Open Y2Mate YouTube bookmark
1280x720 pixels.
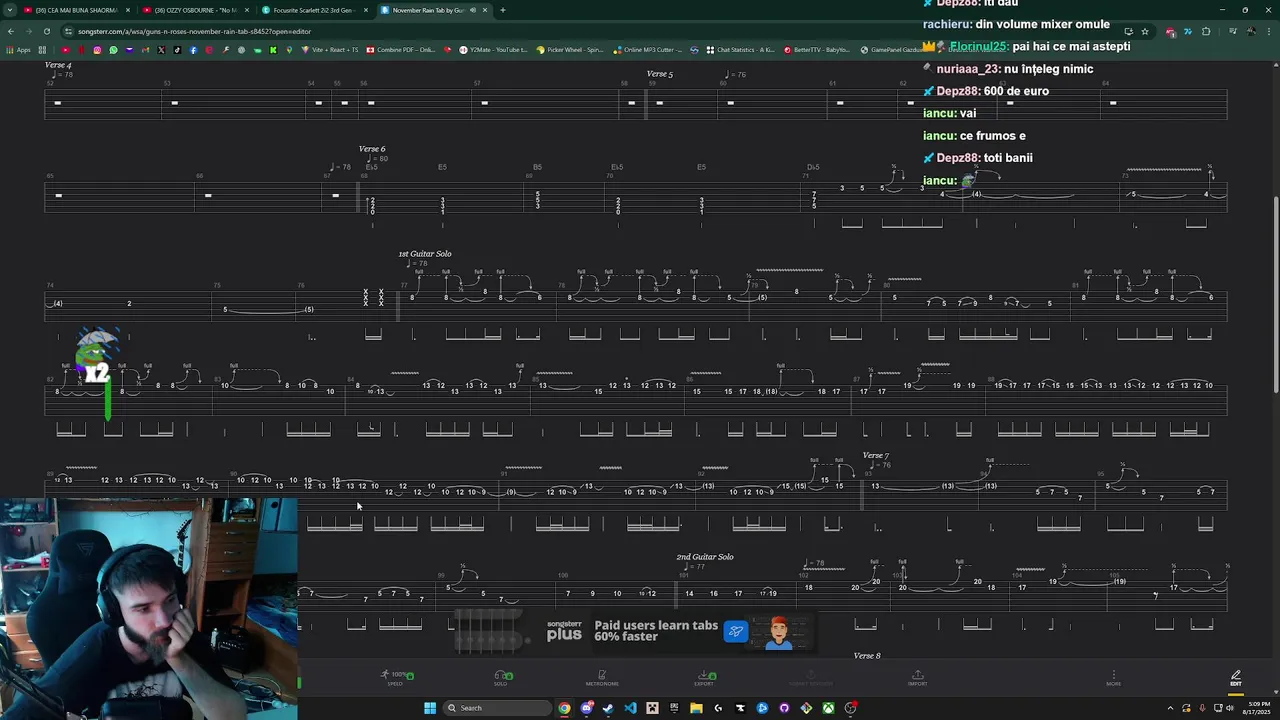coord(493,50)
